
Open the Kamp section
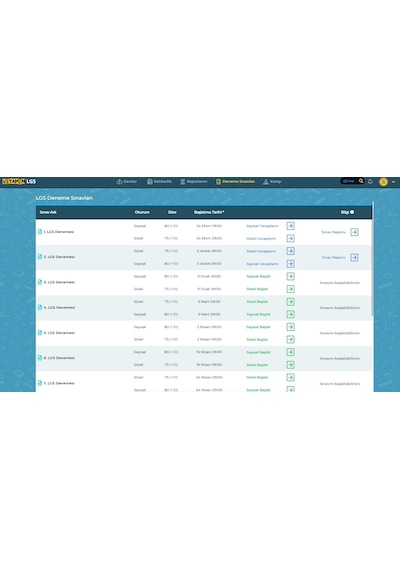(272, 181)
